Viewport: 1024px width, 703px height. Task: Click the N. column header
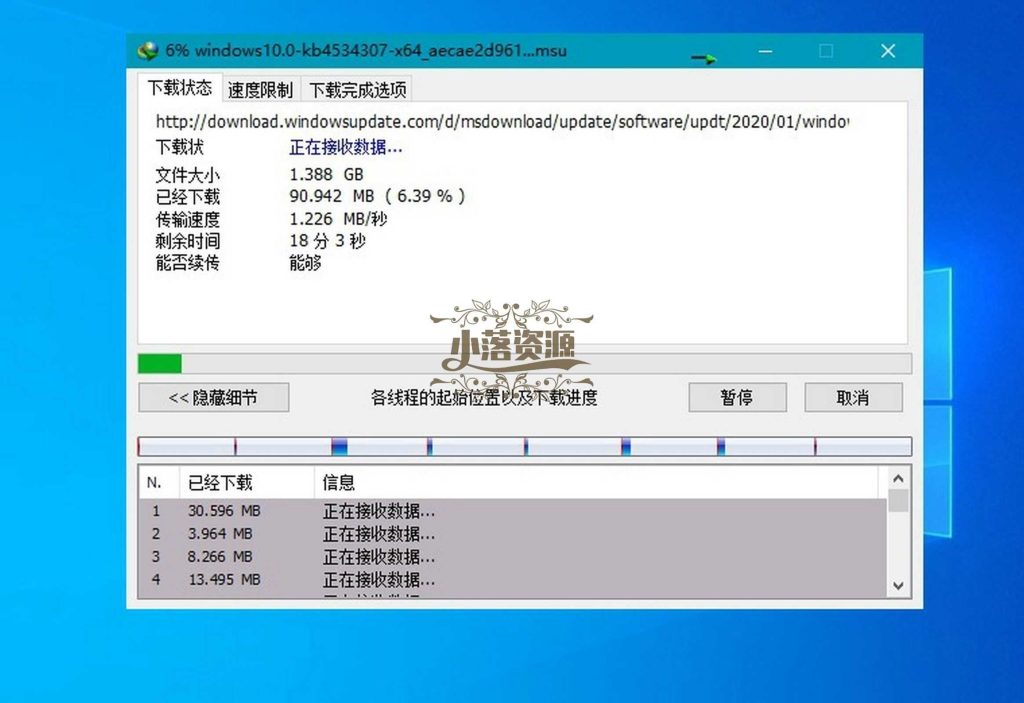[159, 483]
